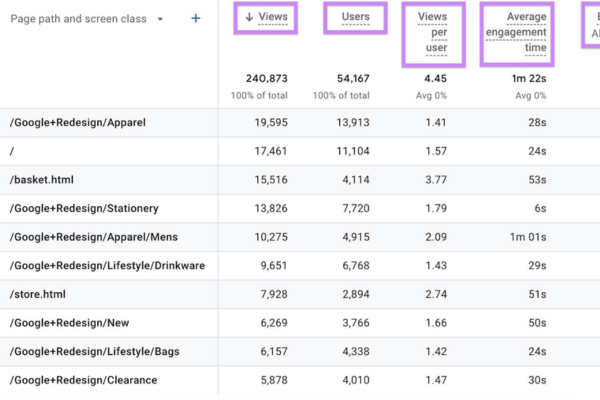Screen dimensions: 600x400
Task: Sort by the Views column header
Action: [x=273, y=17]
